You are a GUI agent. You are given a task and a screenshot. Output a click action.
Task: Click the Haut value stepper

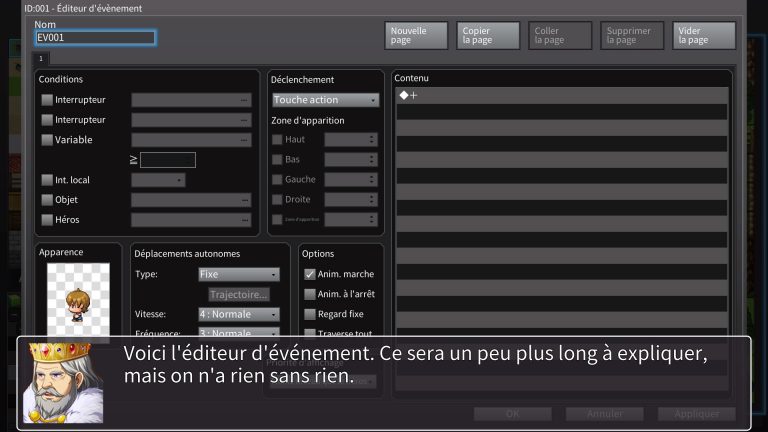point(351,140)
